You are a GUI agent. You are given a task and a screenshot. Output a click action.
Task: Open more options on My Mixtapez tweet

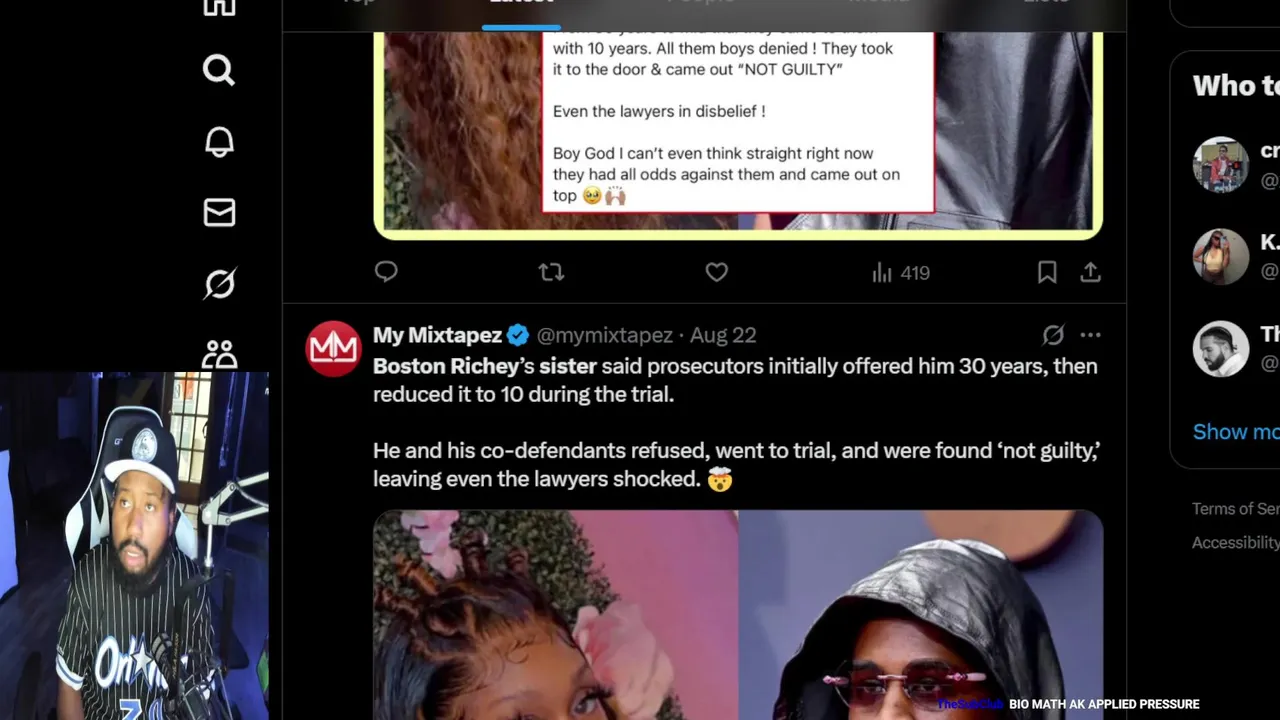[1090, 335]
